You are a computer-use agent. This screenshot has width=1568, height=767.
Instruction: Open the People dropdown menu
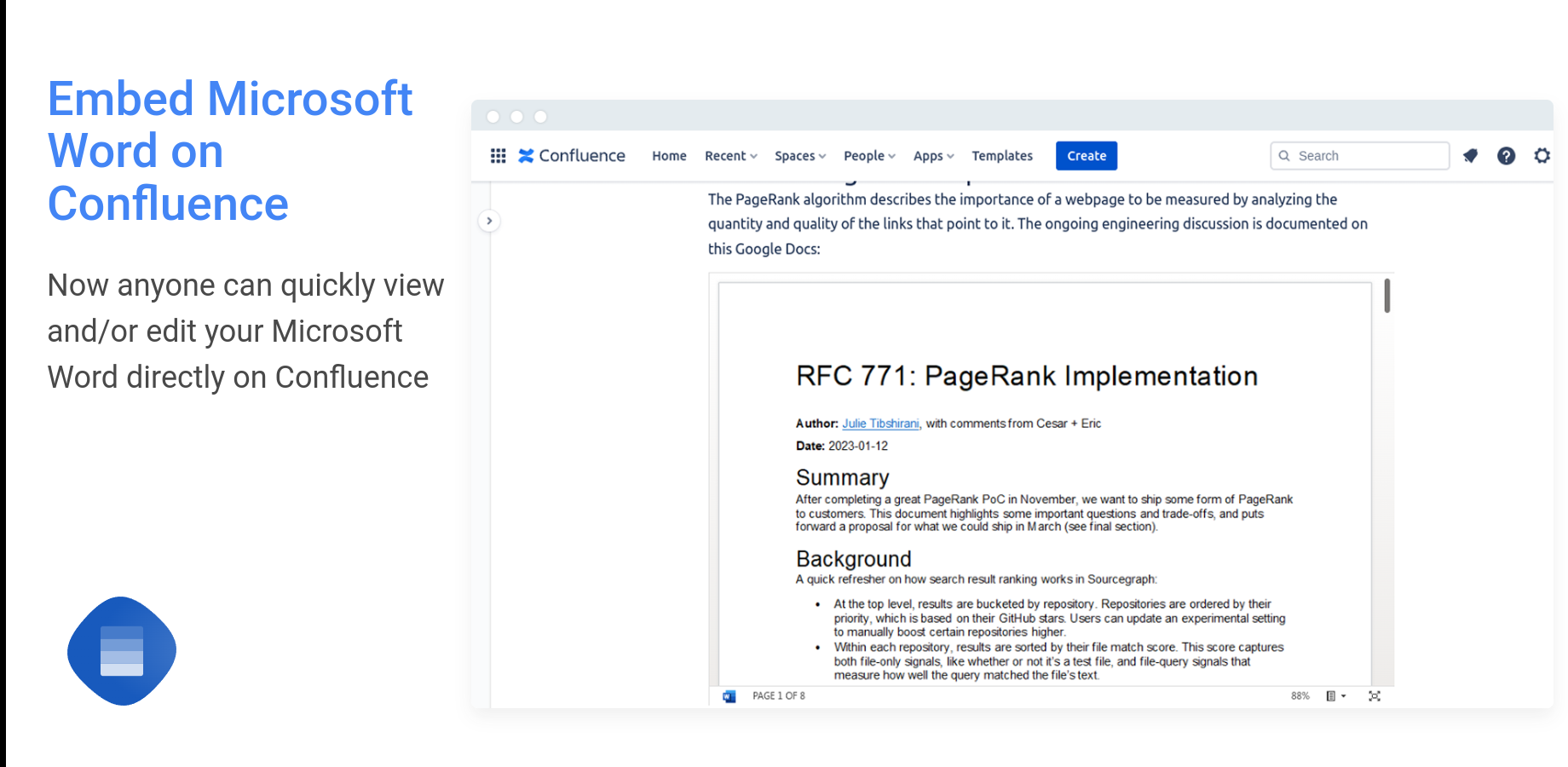869,156
